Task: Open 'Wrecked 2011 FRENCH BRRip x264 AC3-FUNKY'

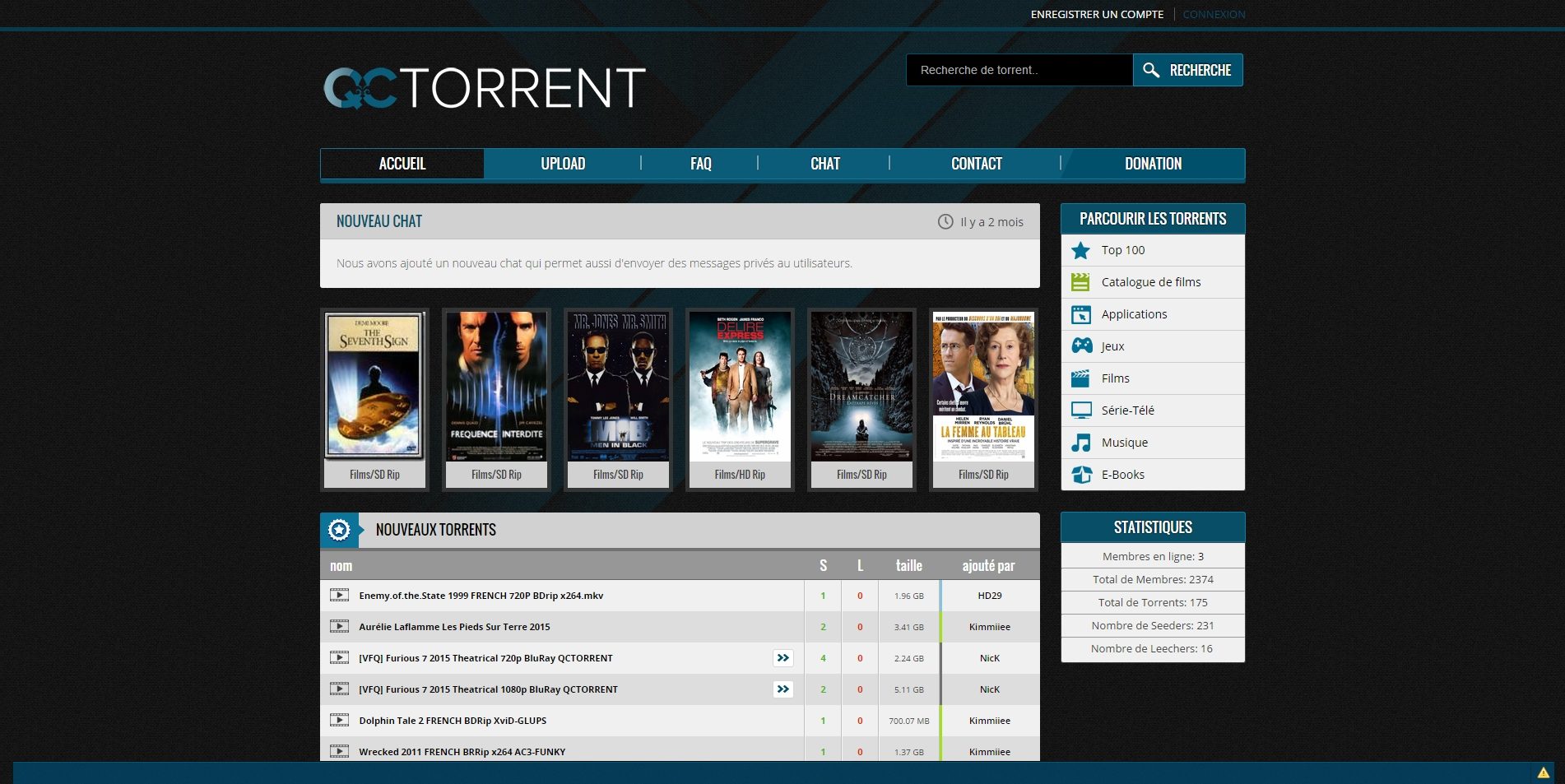Action: tap(462, 752)
